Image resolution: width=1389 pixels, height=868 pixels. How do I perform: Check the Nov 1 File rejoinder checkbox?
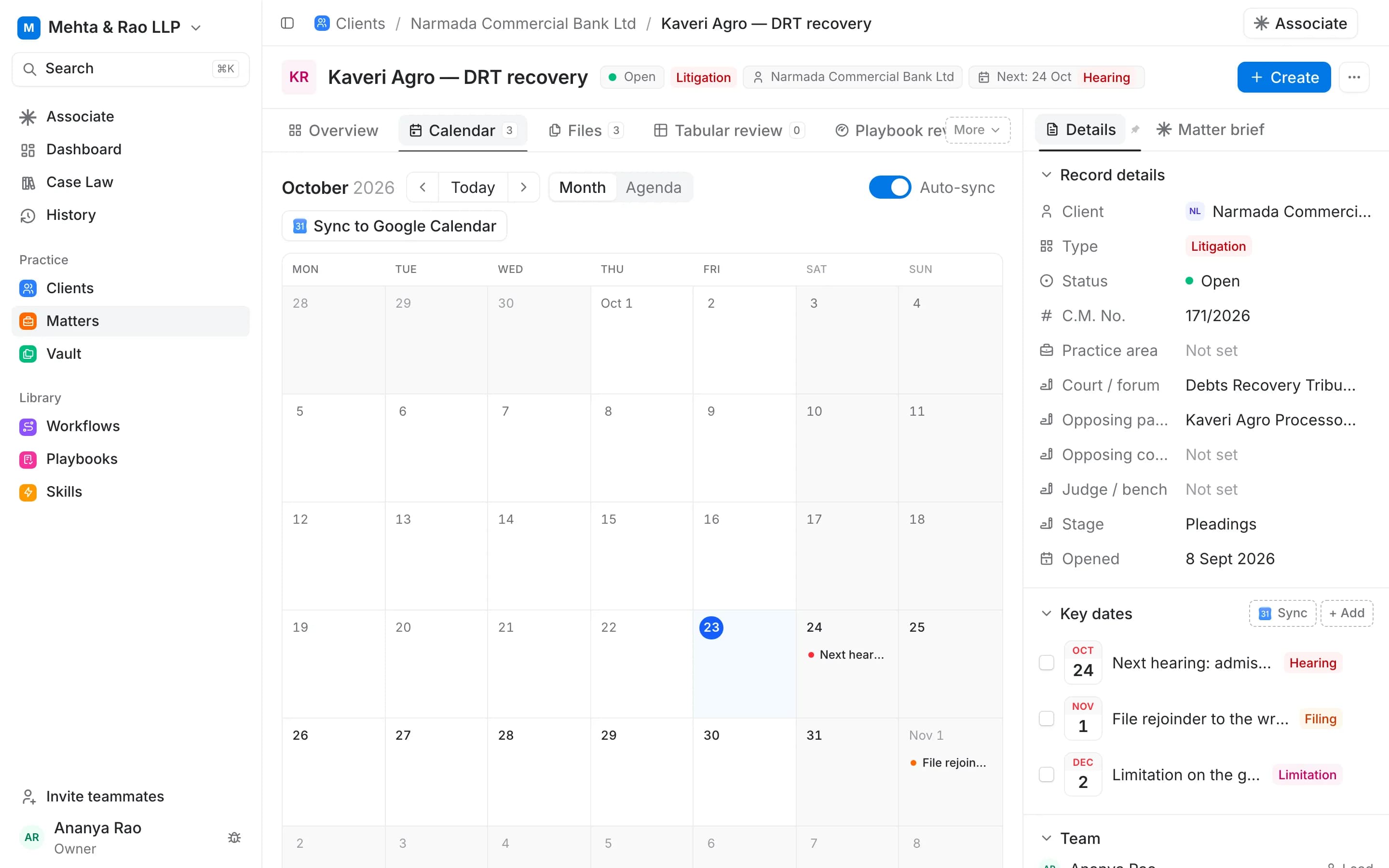[x=1047, y=719]
